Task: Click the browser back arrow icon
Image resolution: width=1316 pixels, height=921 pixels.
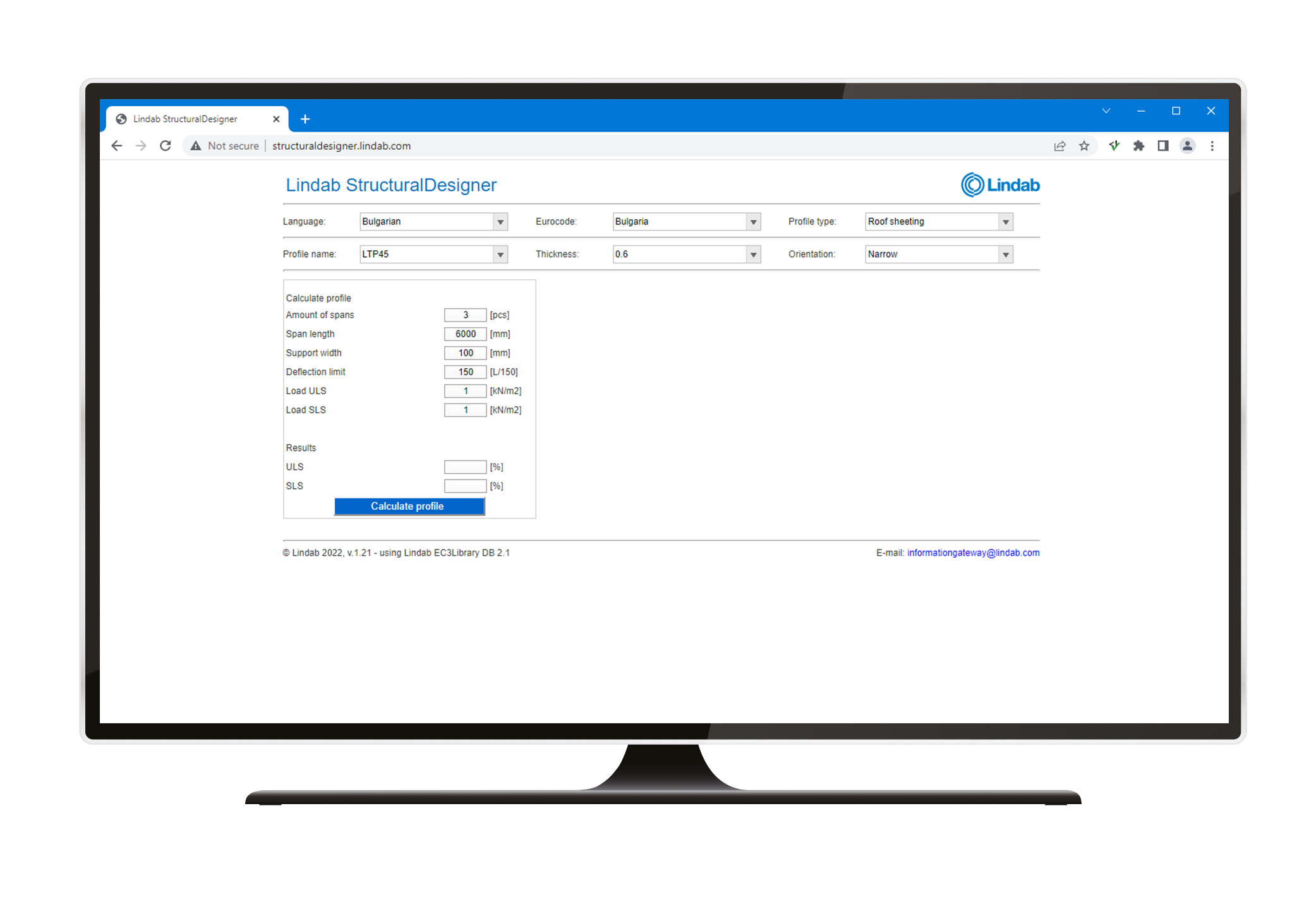Action: tap(117, 146)
